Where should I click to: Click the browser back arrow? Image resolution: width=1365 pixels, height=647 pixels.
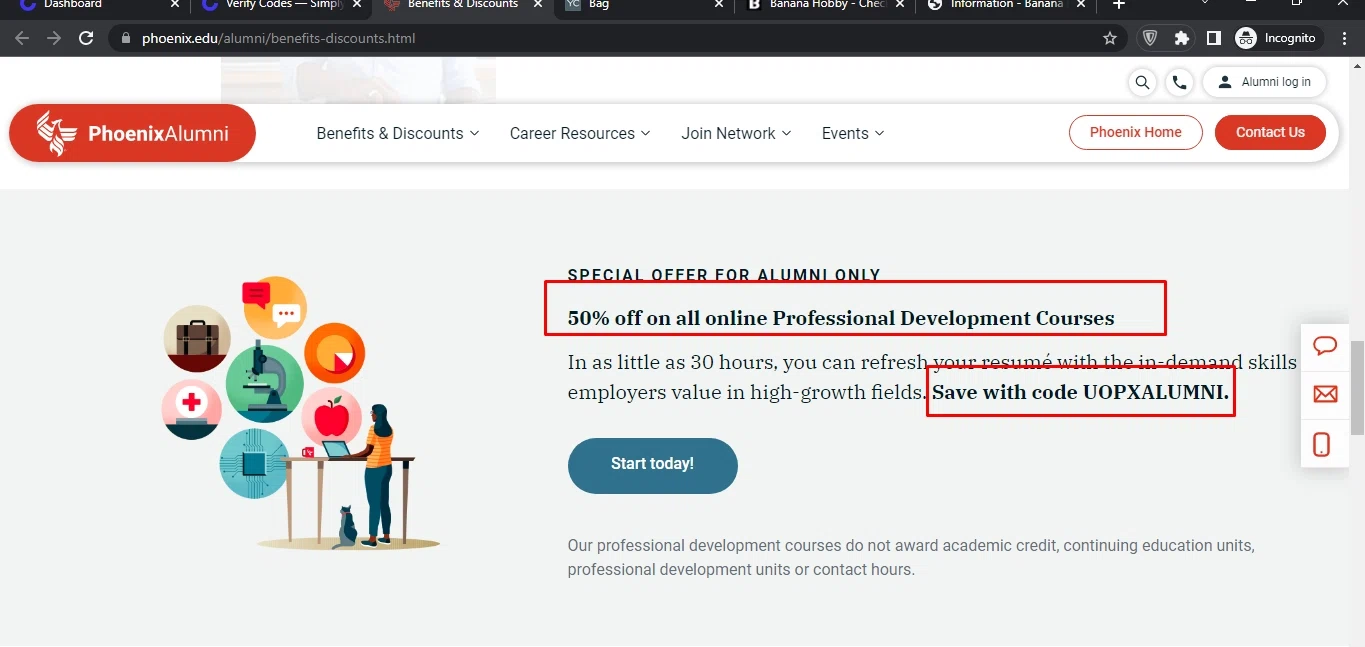coord(22,38)
